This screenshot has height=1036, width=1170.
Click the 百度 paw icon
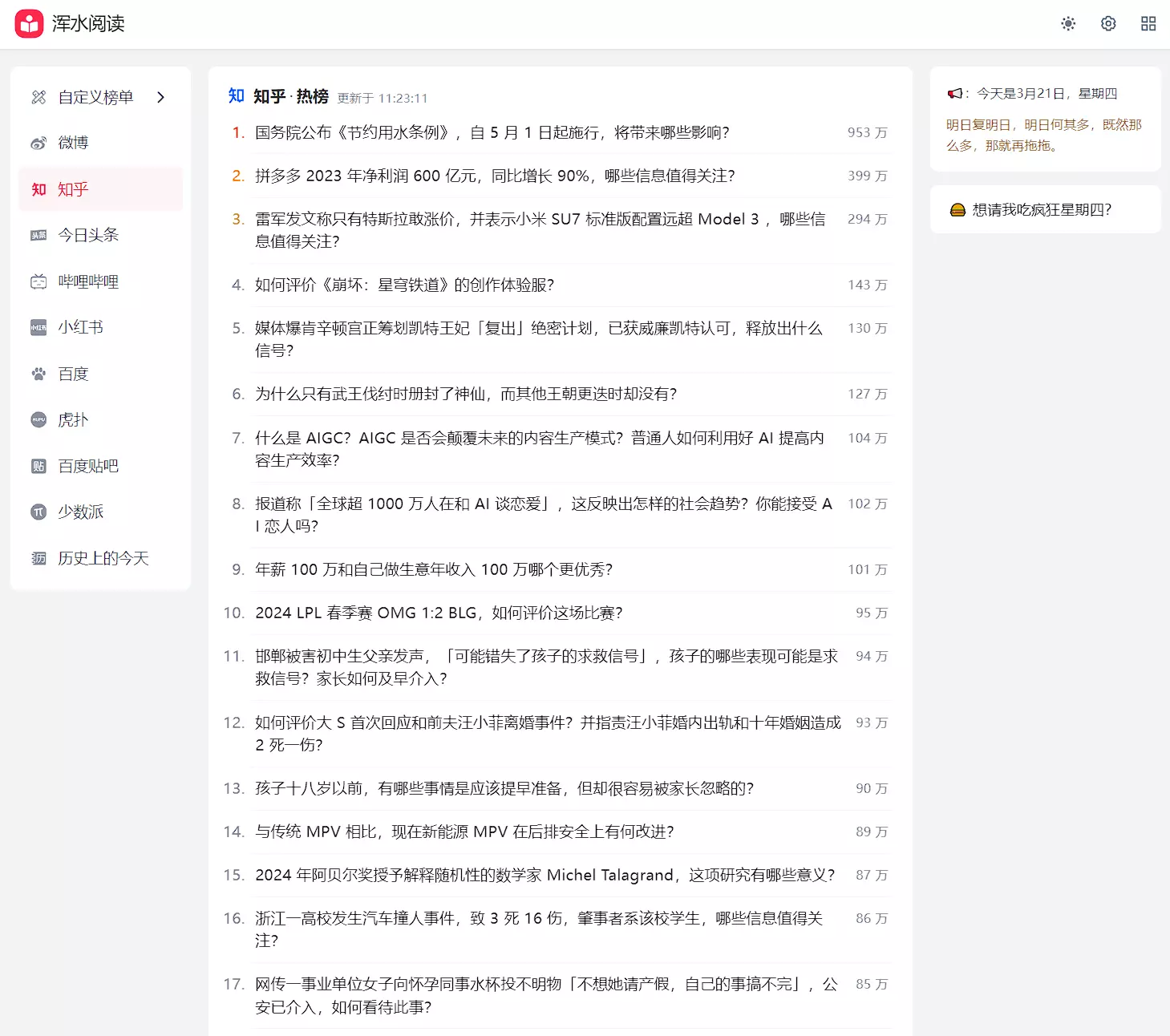point(38,374)
